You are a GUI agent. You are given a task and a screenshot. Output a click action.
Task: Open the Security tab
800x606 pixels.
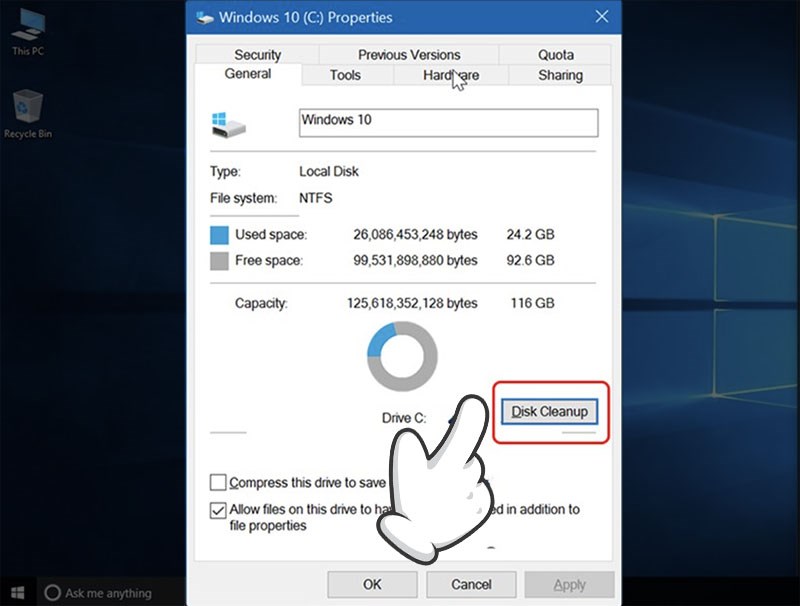coord(257,54)
